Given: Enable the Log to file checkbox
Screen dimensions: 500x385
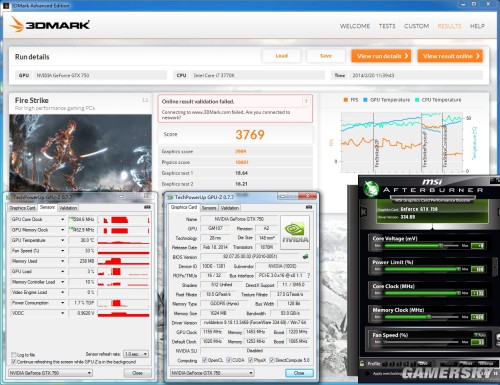Looking at the screenshot, I should click(14, 354).
